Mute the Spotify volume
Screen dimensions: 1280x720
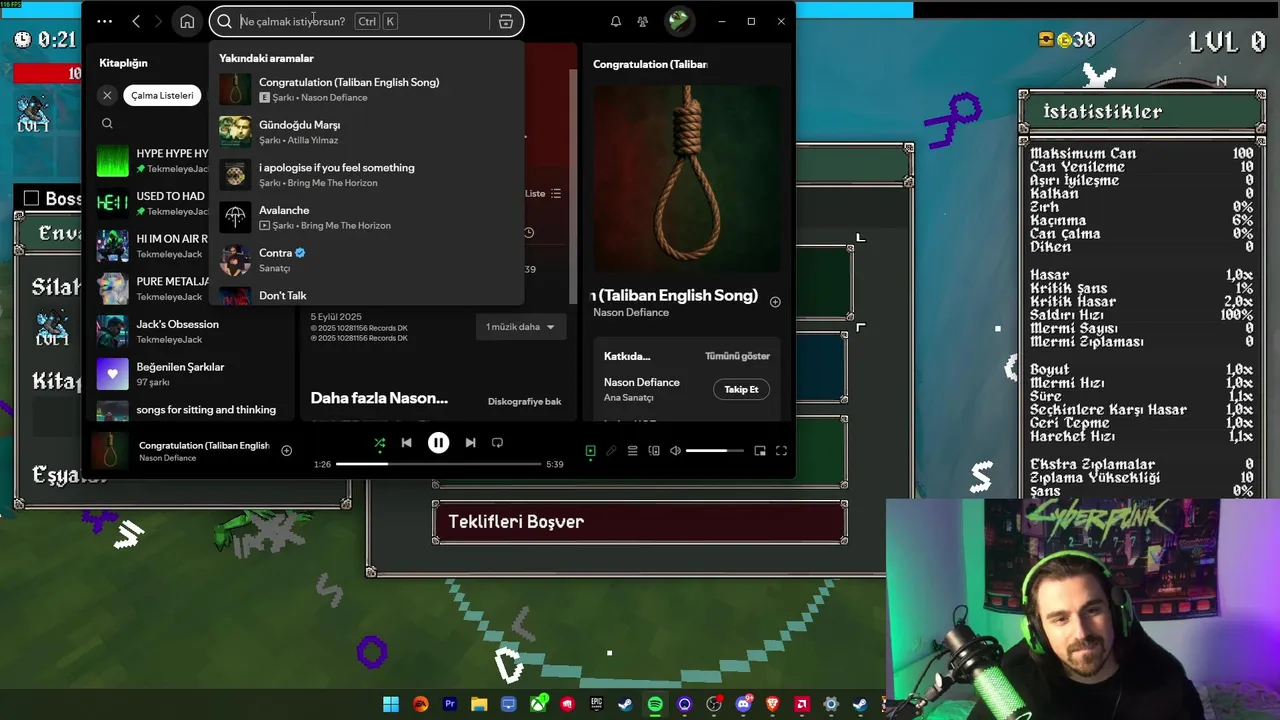(x=675, y=451)
